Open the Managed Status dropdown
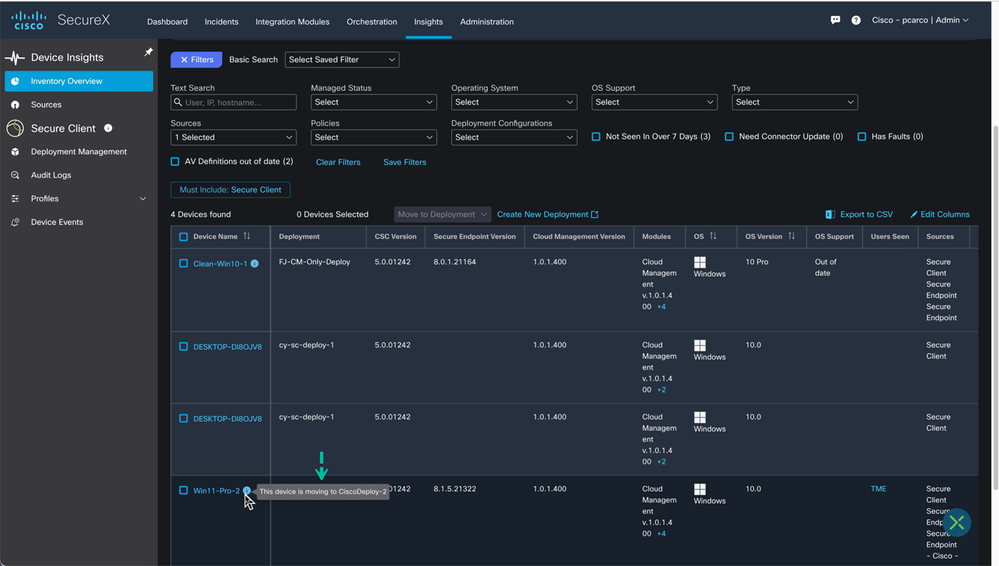 point(373,102)
